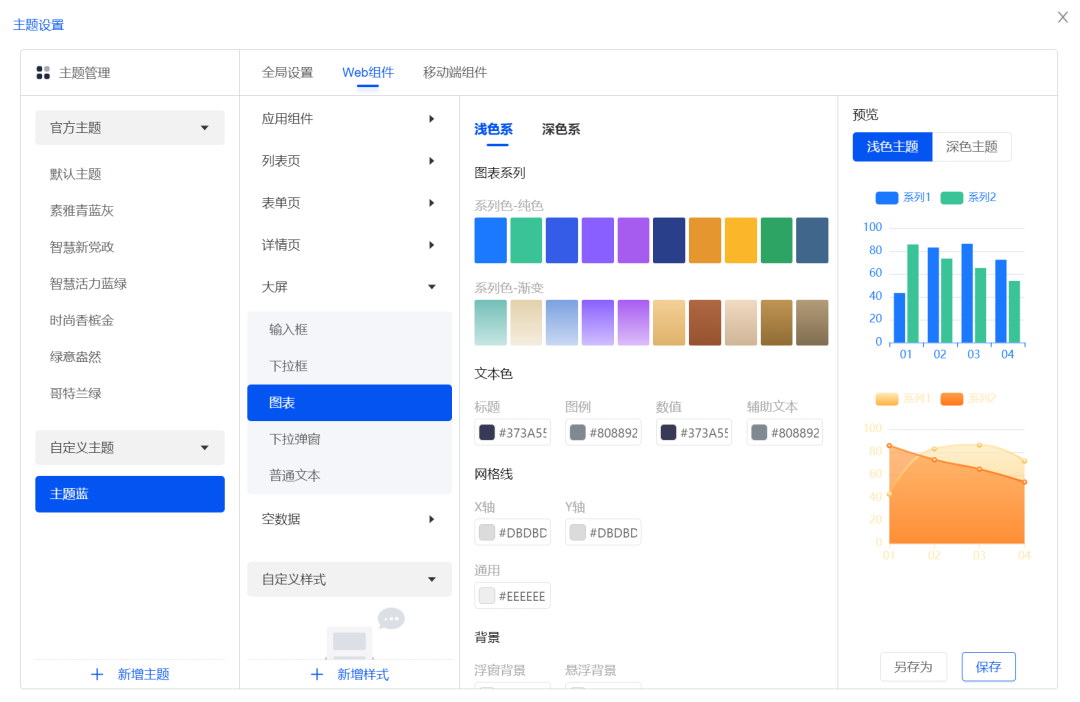Image resolution: width=1080 pixels, height=702 pixels.
Task: Pick the first blue solid series color
Action: (490, 240)
